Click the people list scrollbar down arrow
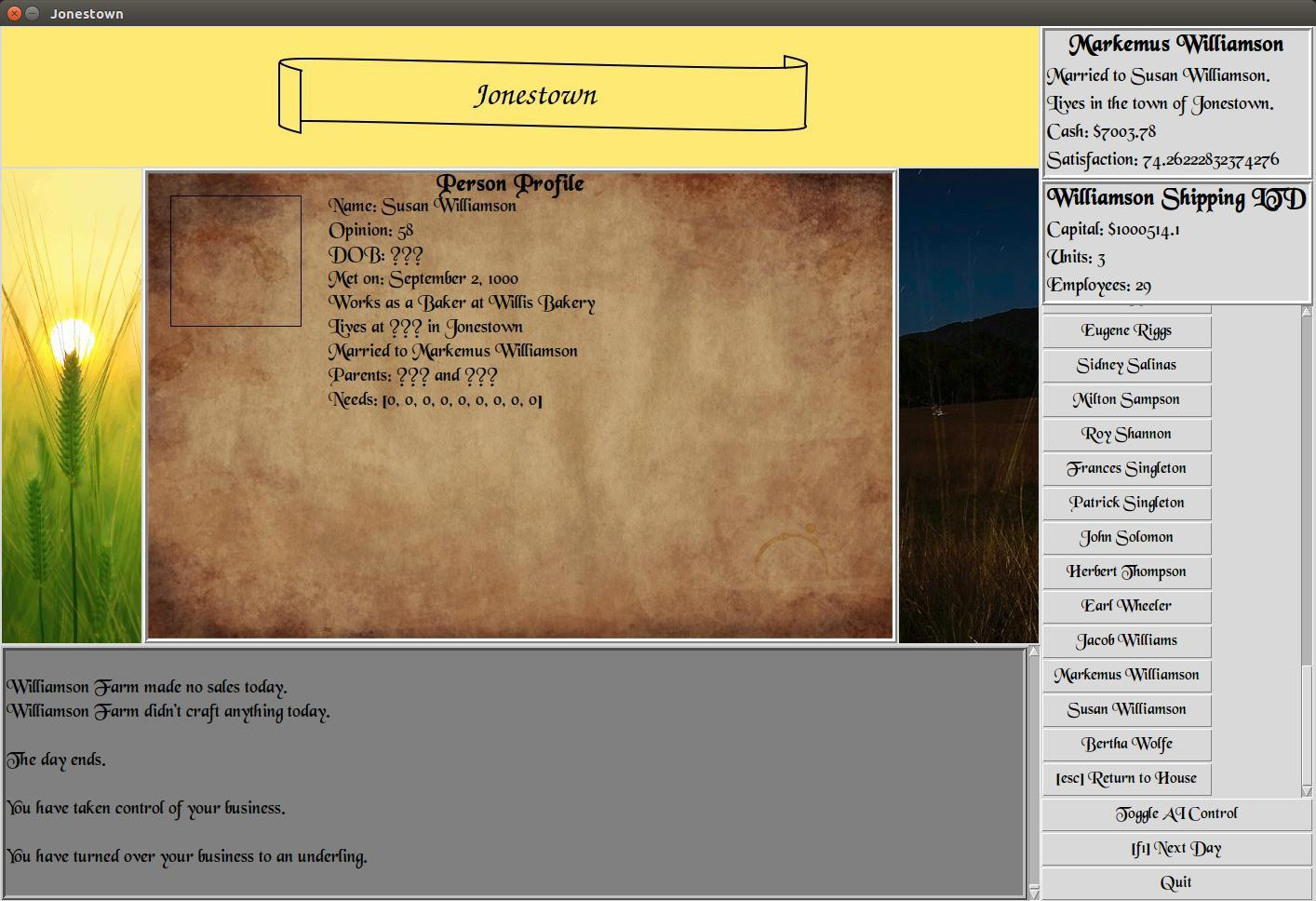This screenshot has width=1316, height=901. click(x=1307, y=792)
